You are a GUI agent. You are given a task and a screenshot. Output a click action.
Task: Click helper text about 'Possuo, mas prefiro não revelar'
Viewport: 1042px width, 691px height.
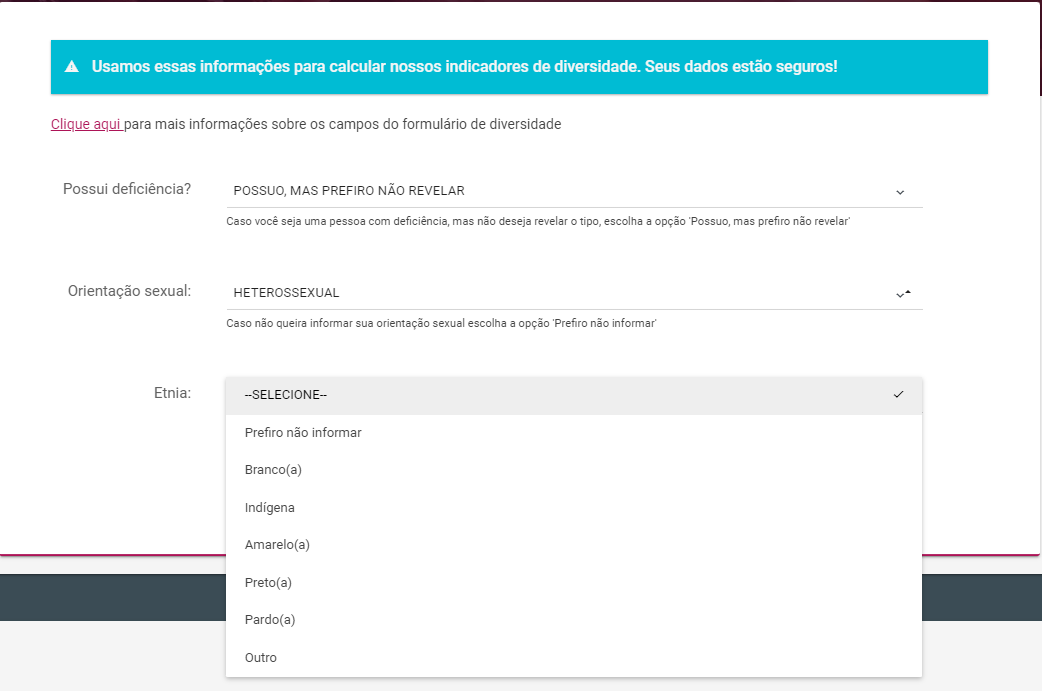click(538, 221)
